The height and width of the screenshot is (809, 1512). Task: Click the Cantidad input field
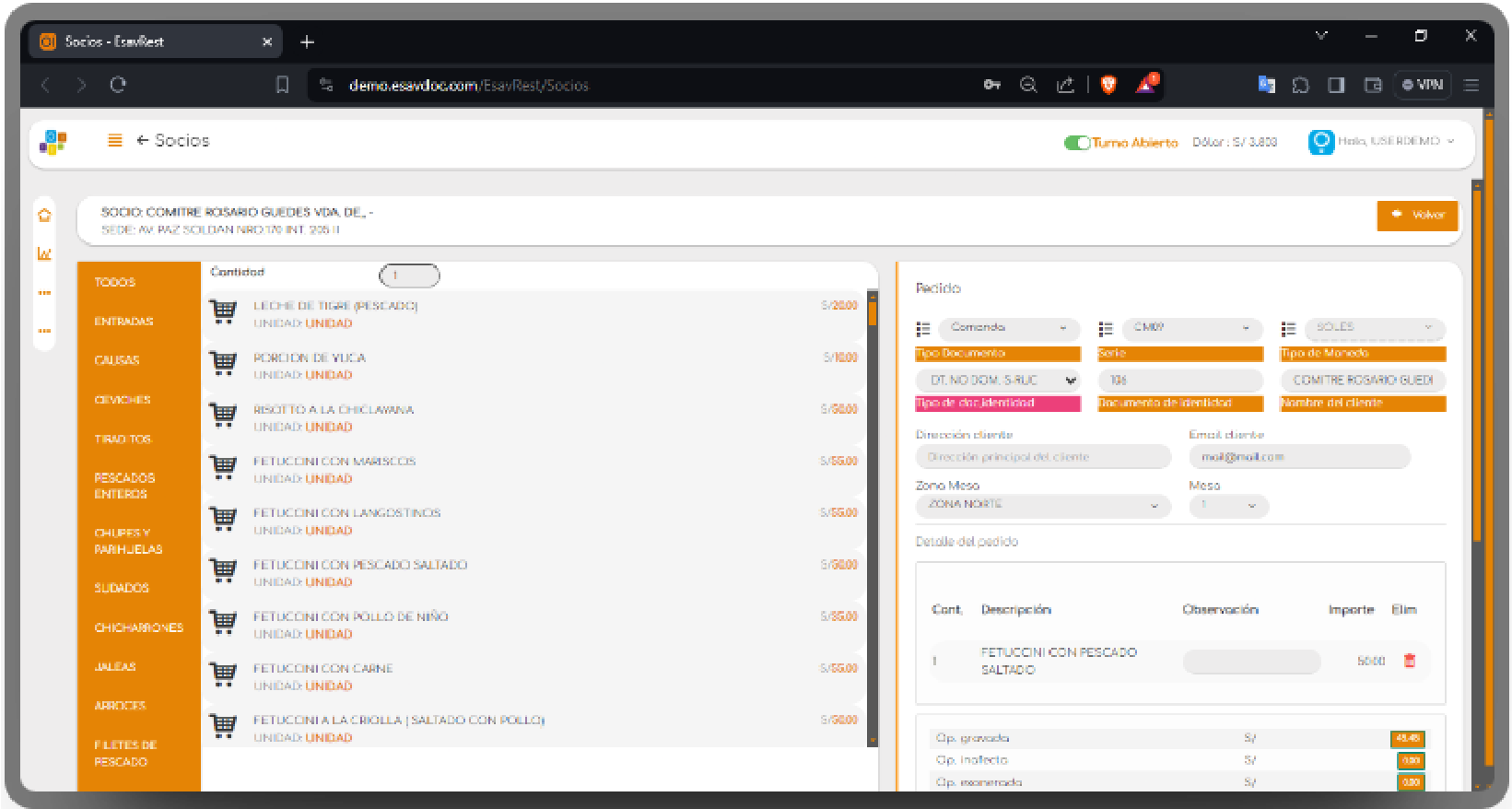point(409,275)
